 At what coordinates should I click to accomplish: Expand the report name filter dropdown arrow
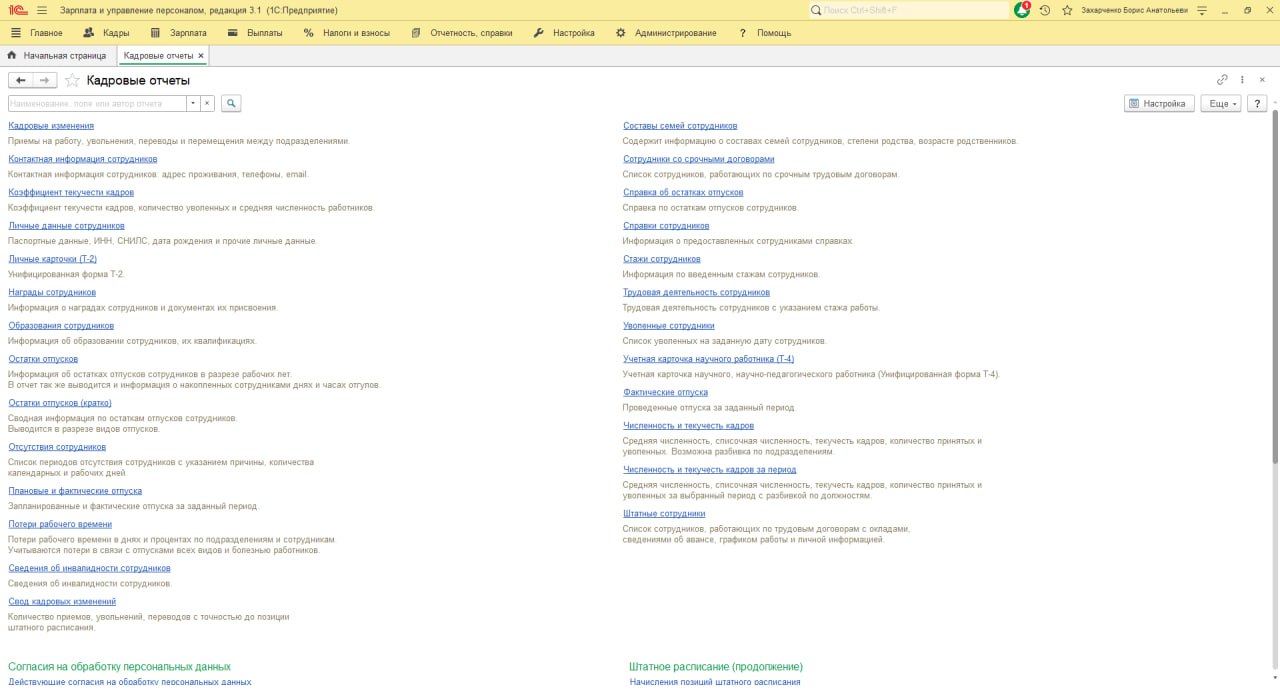point(190,103)
